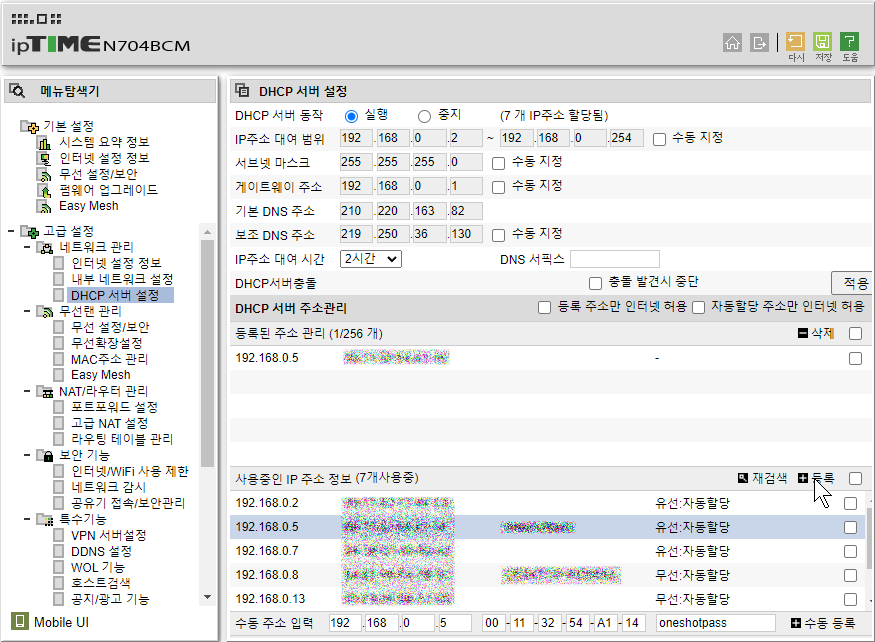Open VPN 서버설정 menu item

click(x=108, y=535)
